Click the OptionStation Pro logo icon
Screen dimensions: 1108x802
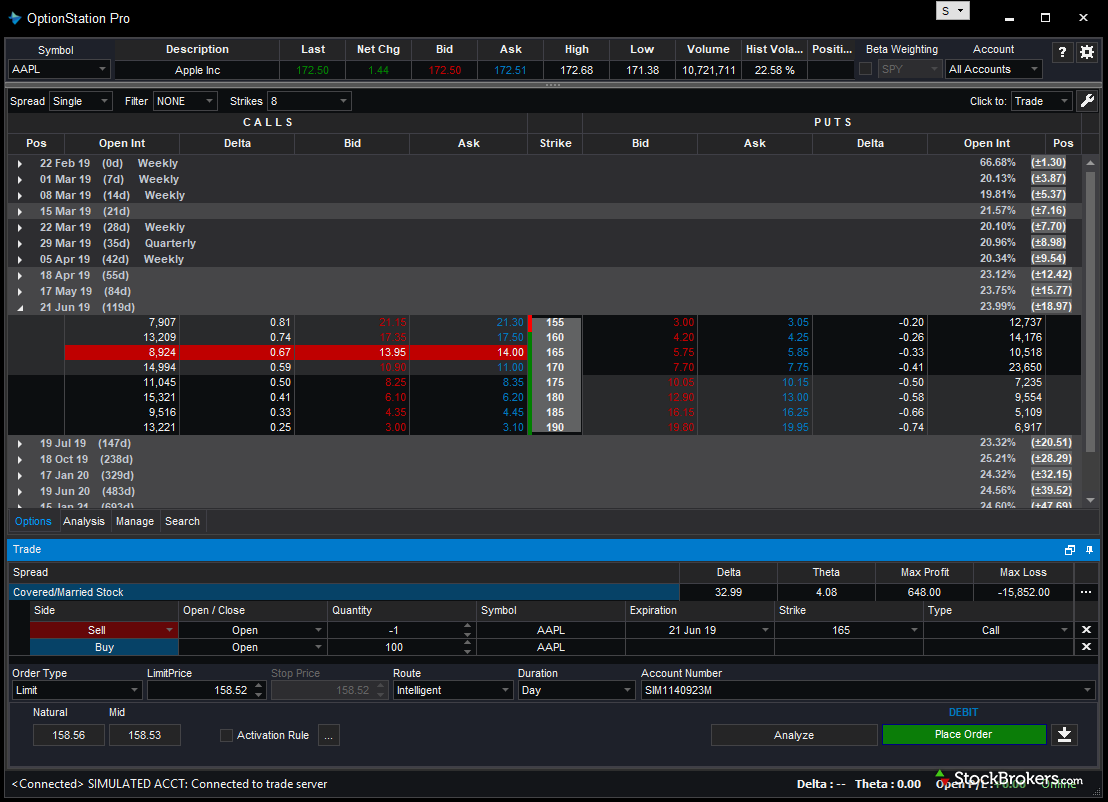pyautogui.click(x=15, y=18)
